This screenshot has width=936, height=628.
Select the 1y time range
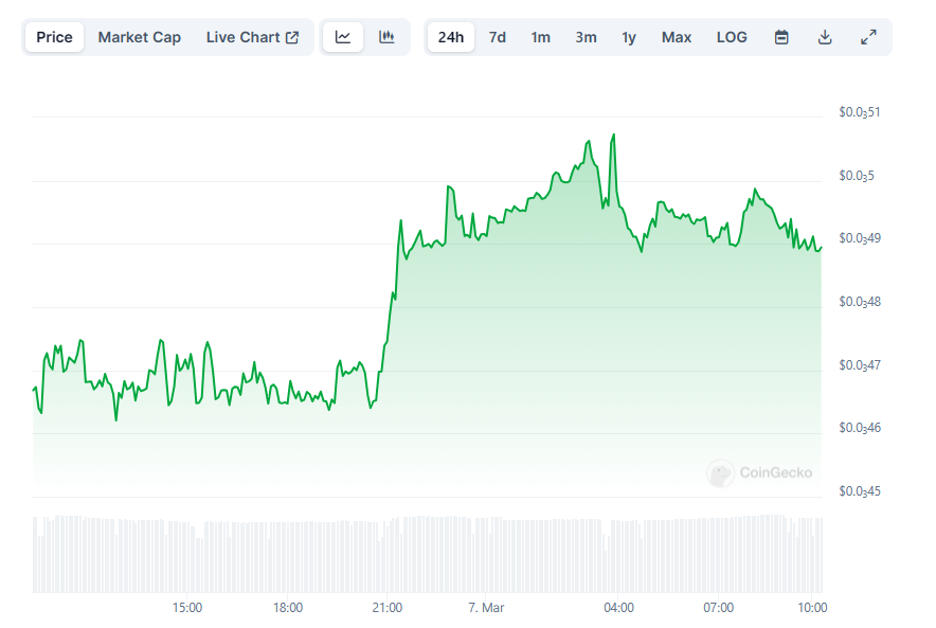(x=629, y=37)
